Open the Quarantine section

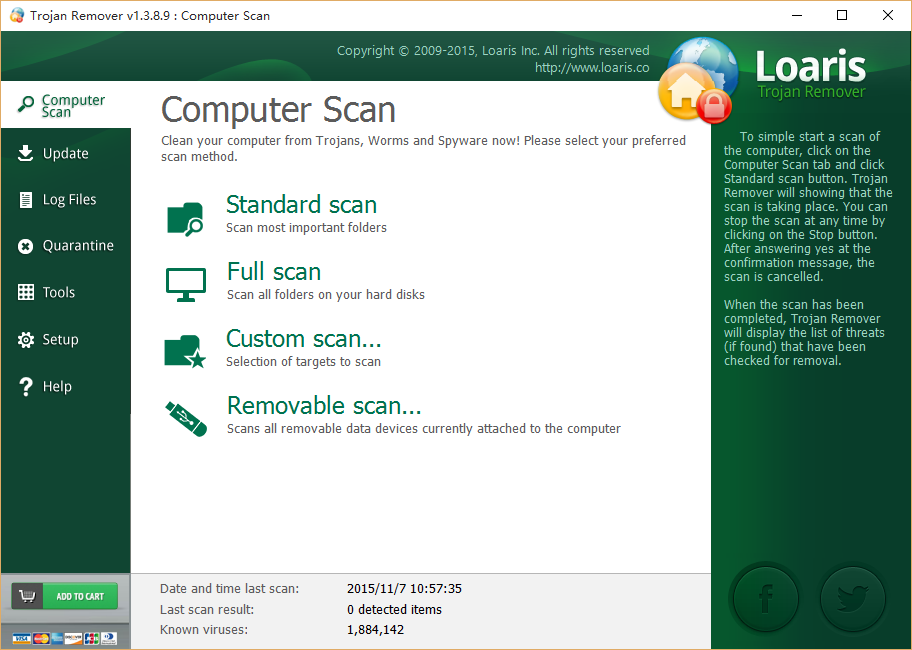[66, 246]
